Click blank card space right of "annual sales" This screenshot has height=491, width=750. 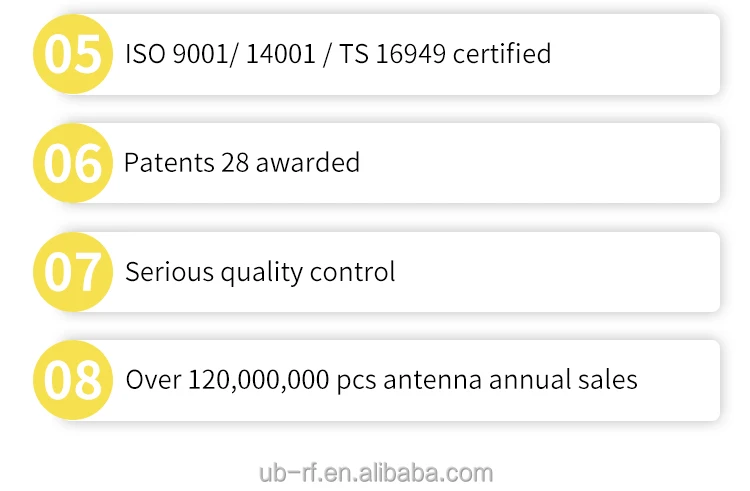click(x=678, y=380)
